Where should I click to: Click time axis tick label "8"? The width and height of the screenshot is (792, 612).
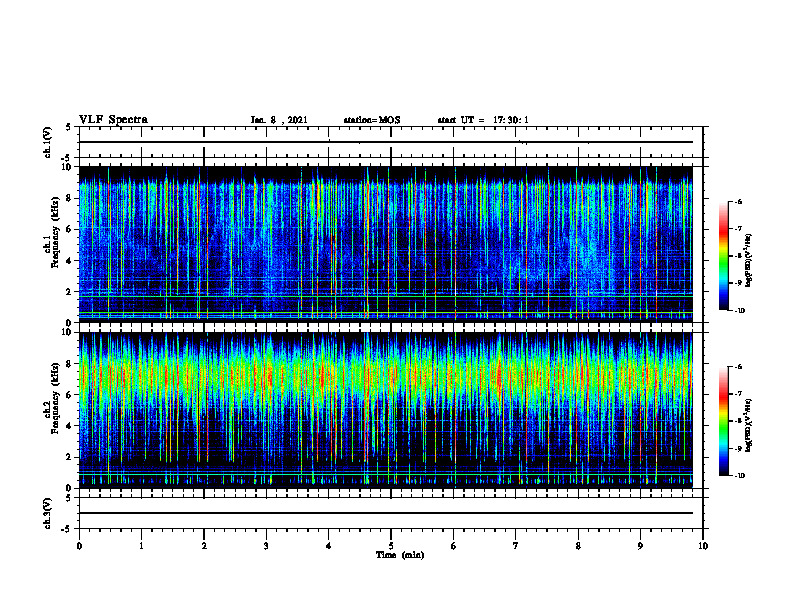point(578,546)
